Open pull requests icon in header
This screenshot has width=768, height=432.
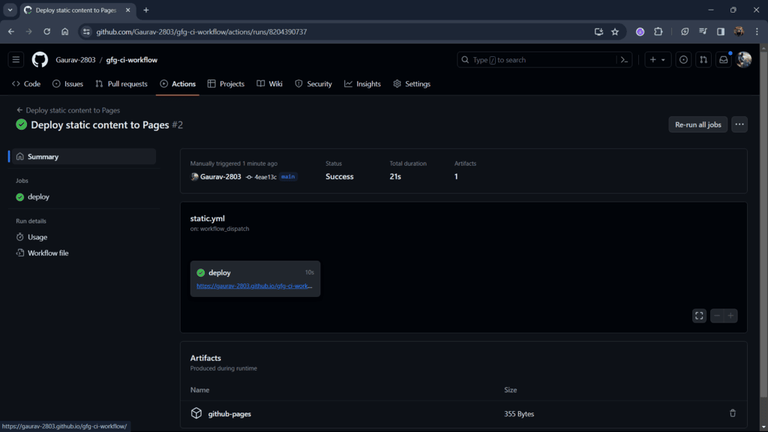pyautogui.click(x=703, y=60)
